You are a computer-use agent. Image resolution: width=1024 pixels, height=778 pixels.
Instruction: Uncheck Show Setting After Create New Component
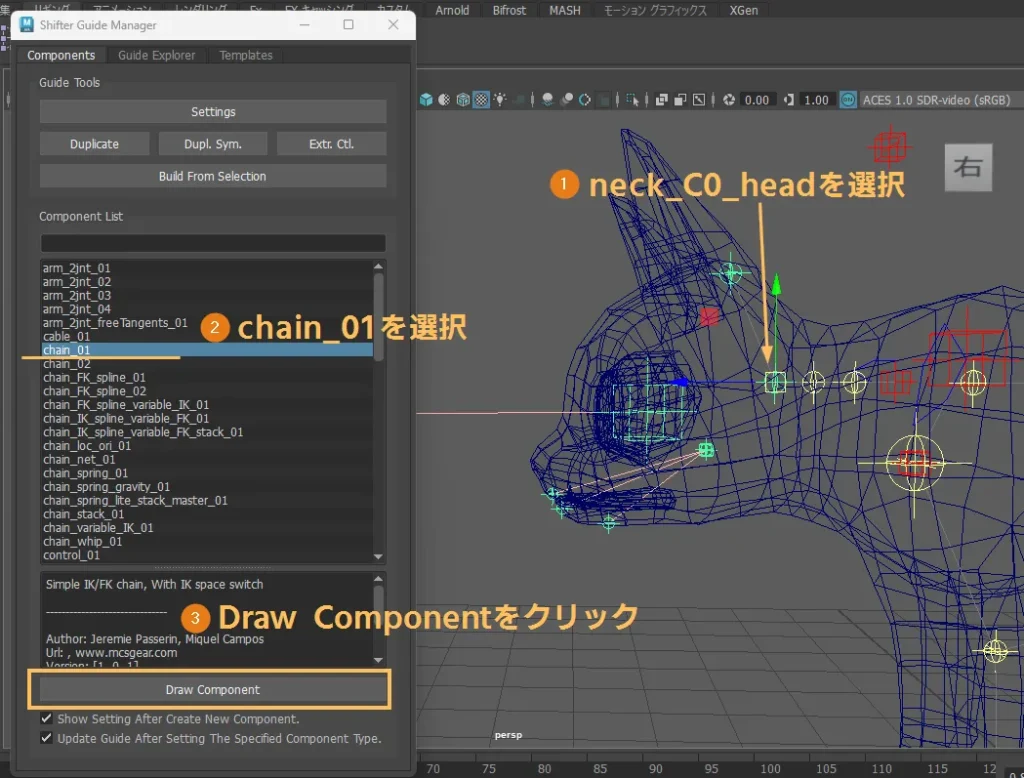click(47, 719)
